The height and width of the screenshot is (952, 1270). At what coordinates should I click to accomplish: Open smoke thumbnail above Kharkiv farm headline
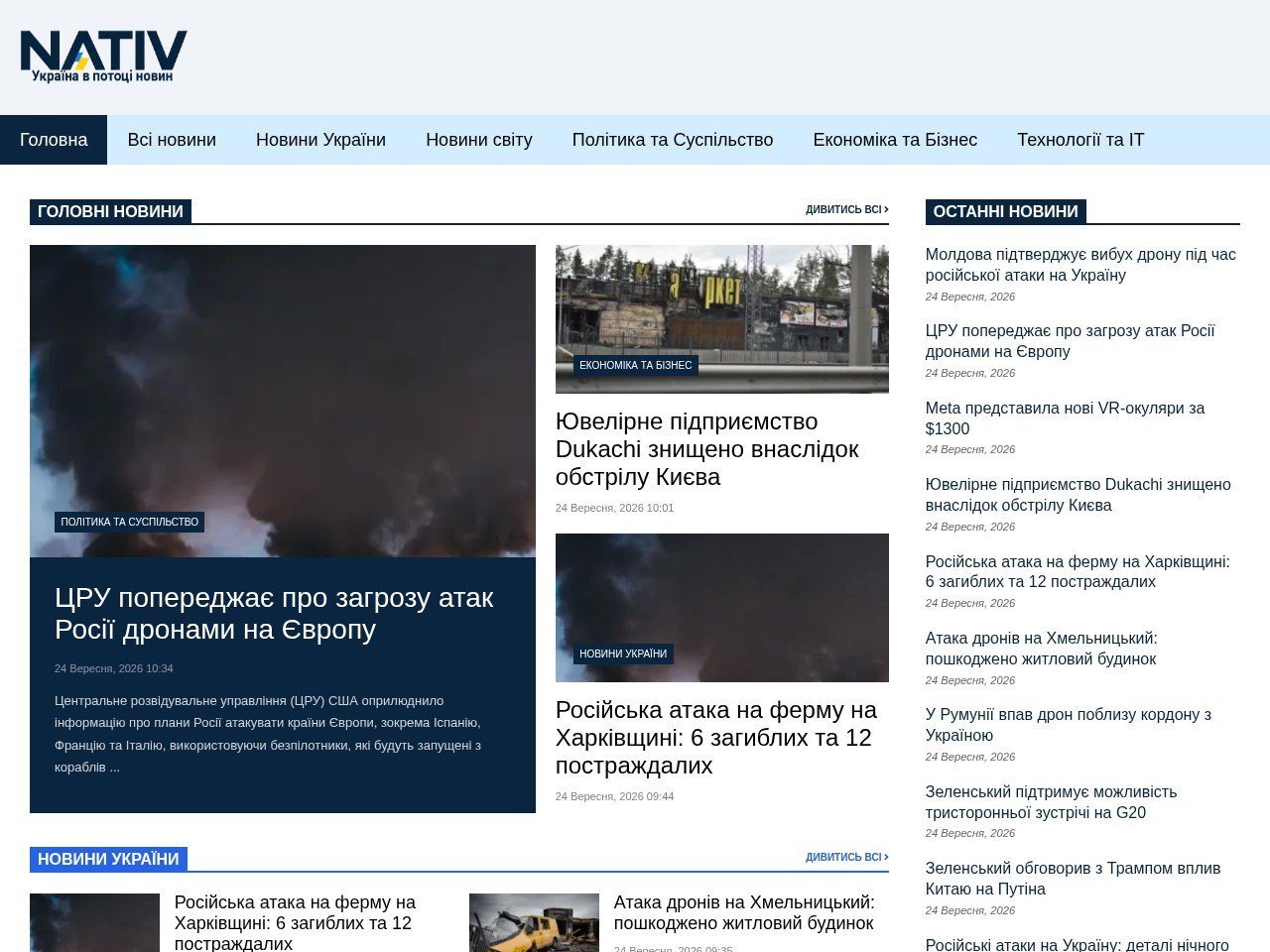(722, 608)
